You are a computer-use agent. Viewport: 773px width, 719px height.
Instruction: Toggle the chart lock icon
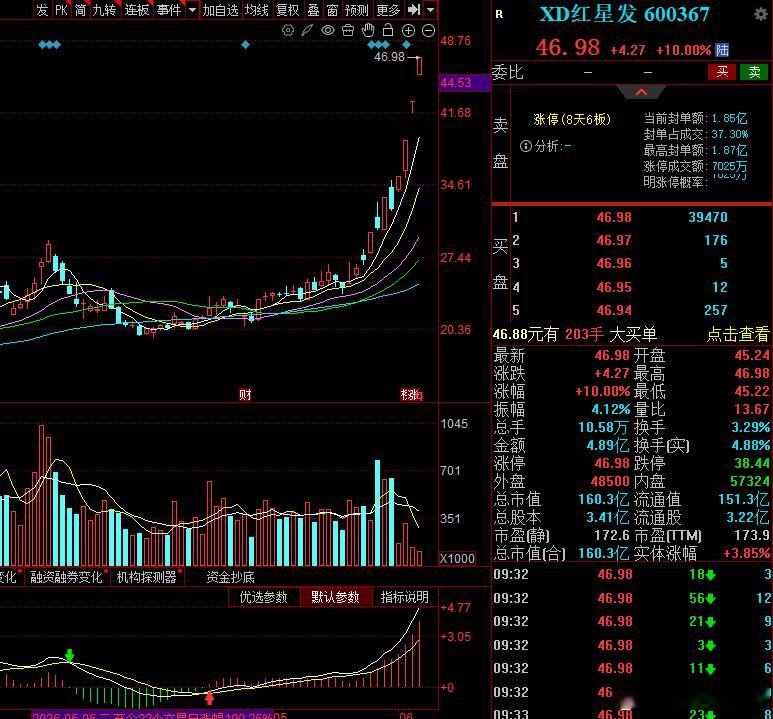pos(388,30)
